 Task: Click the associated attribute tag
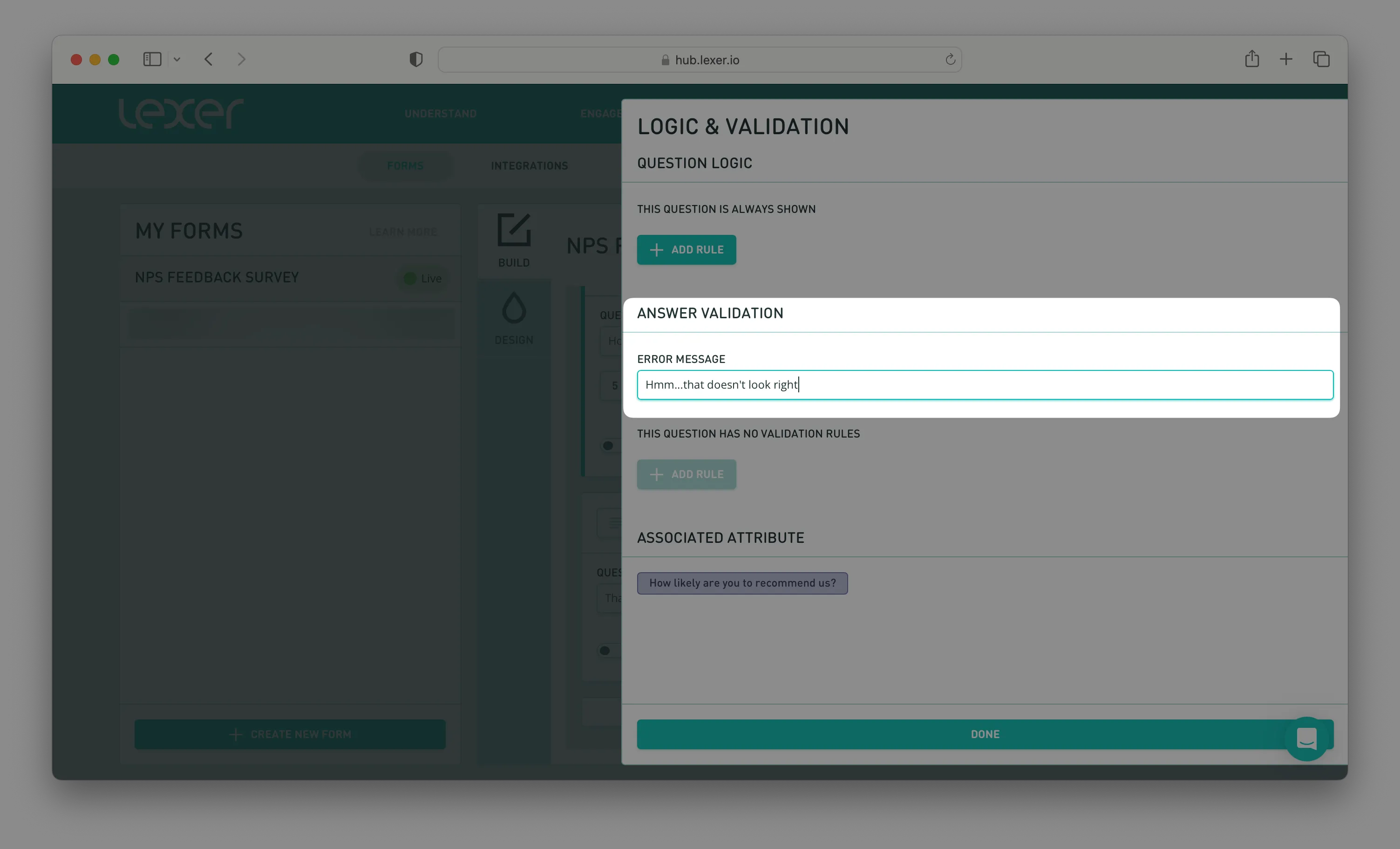click(742, 583)
